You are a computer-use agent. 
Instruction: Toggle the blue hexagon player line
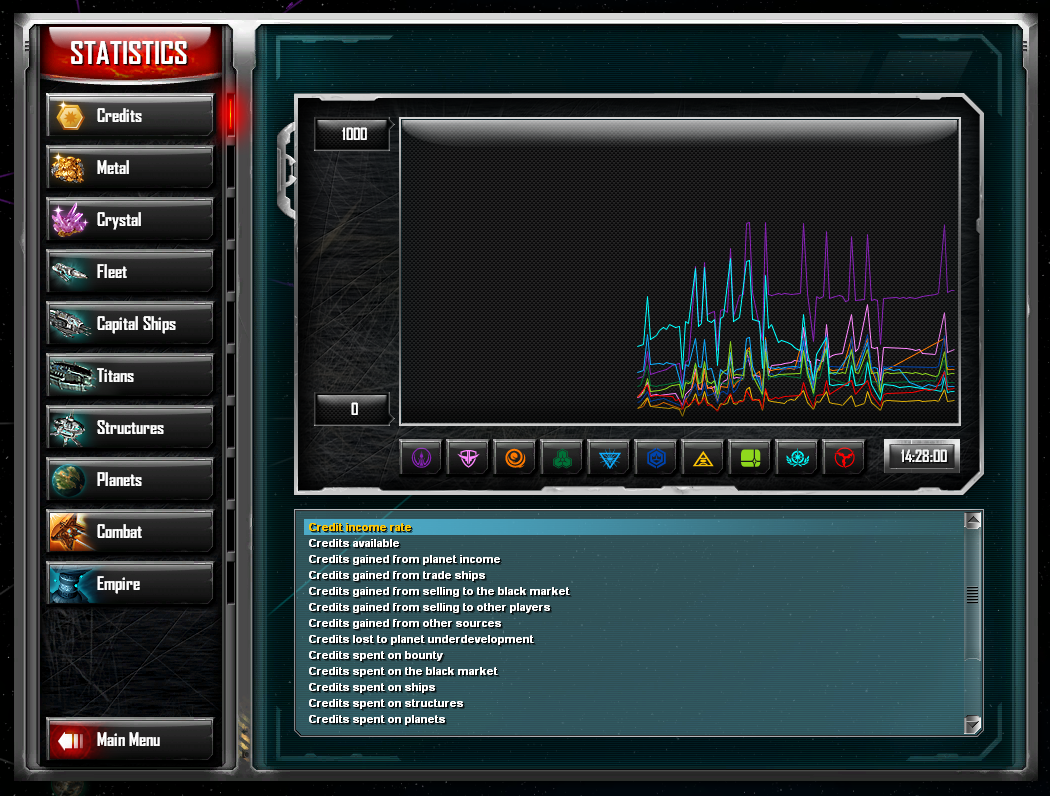click(x=656, y=458)
